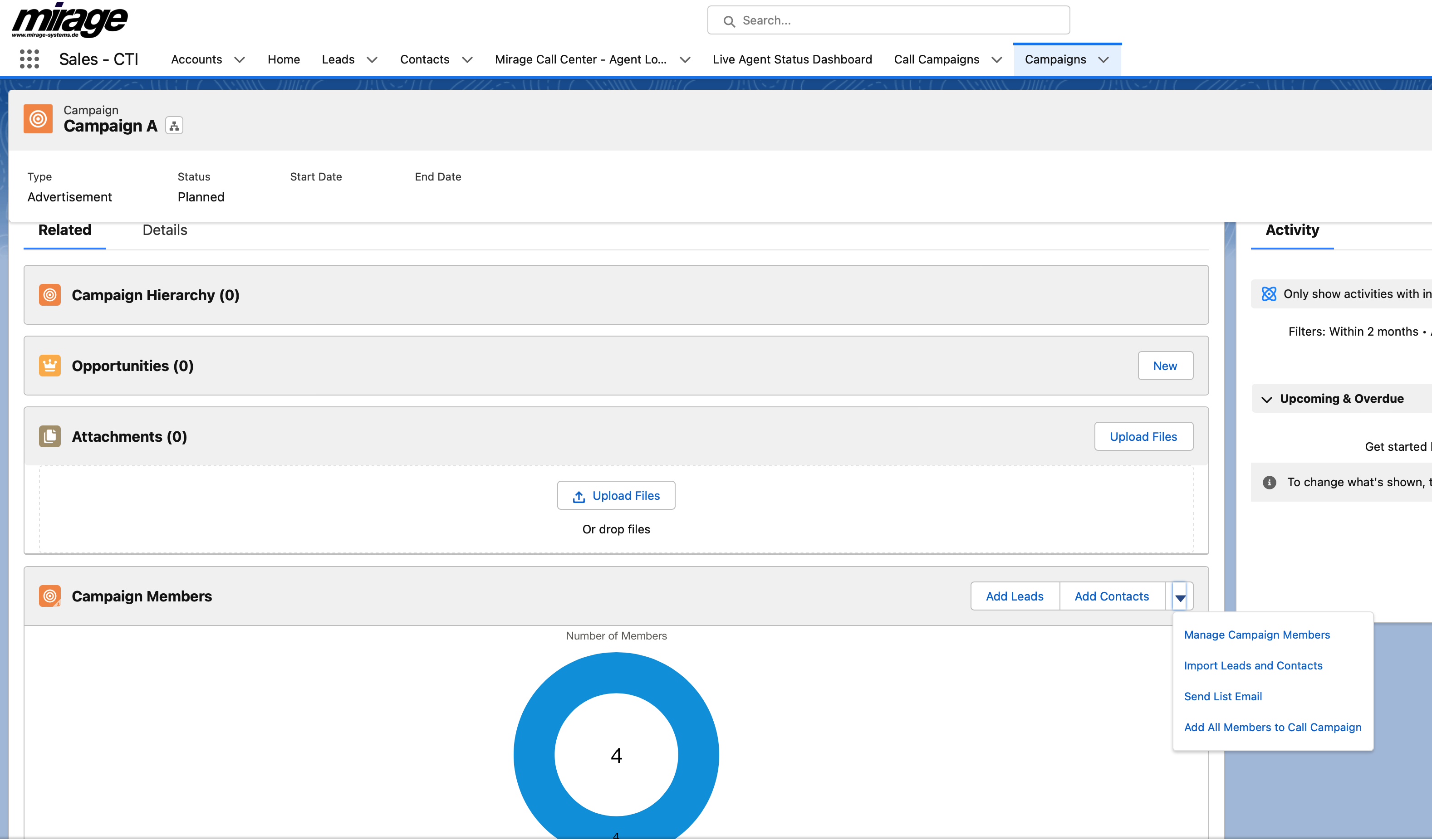
Task: Select Manage Campaign Members menu option
Action: pos(1256,635)
